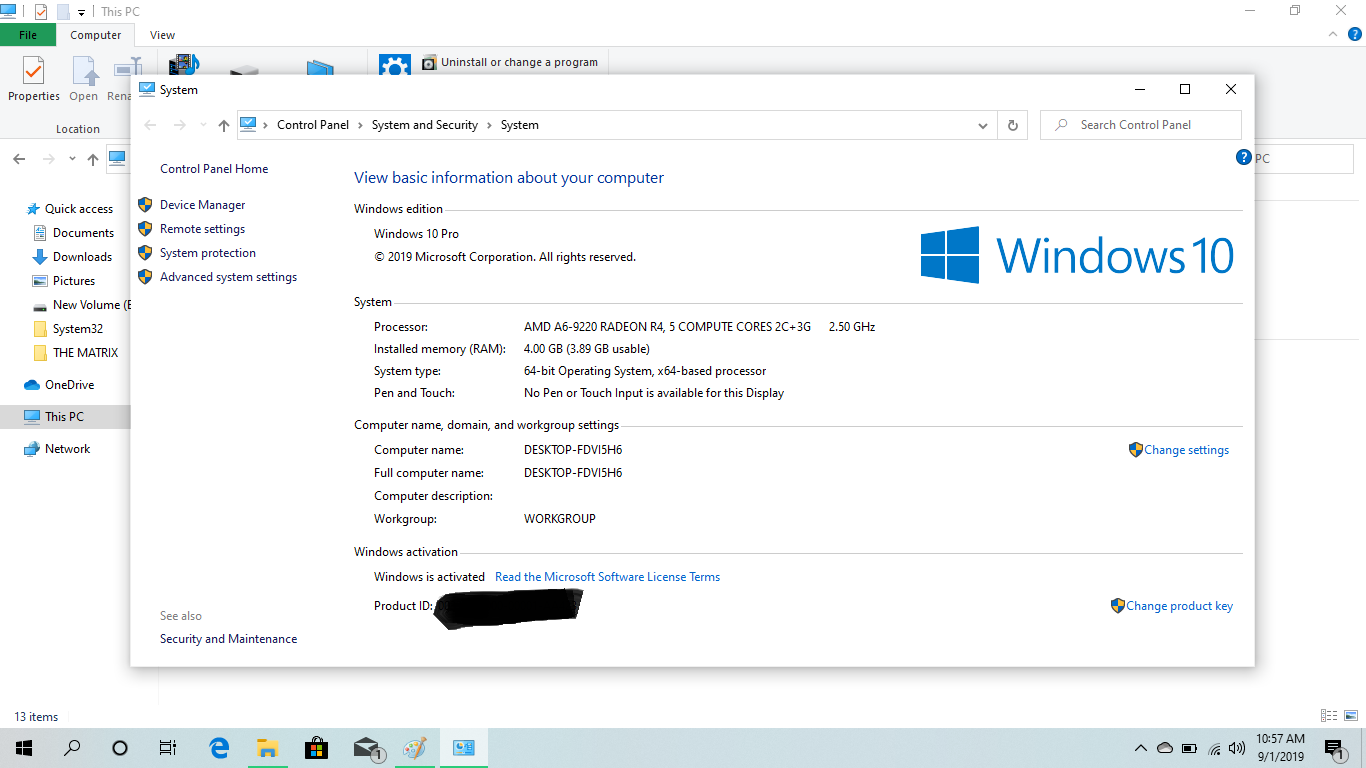Click Change product key link
The image size is (1366, 768).
1179,606
